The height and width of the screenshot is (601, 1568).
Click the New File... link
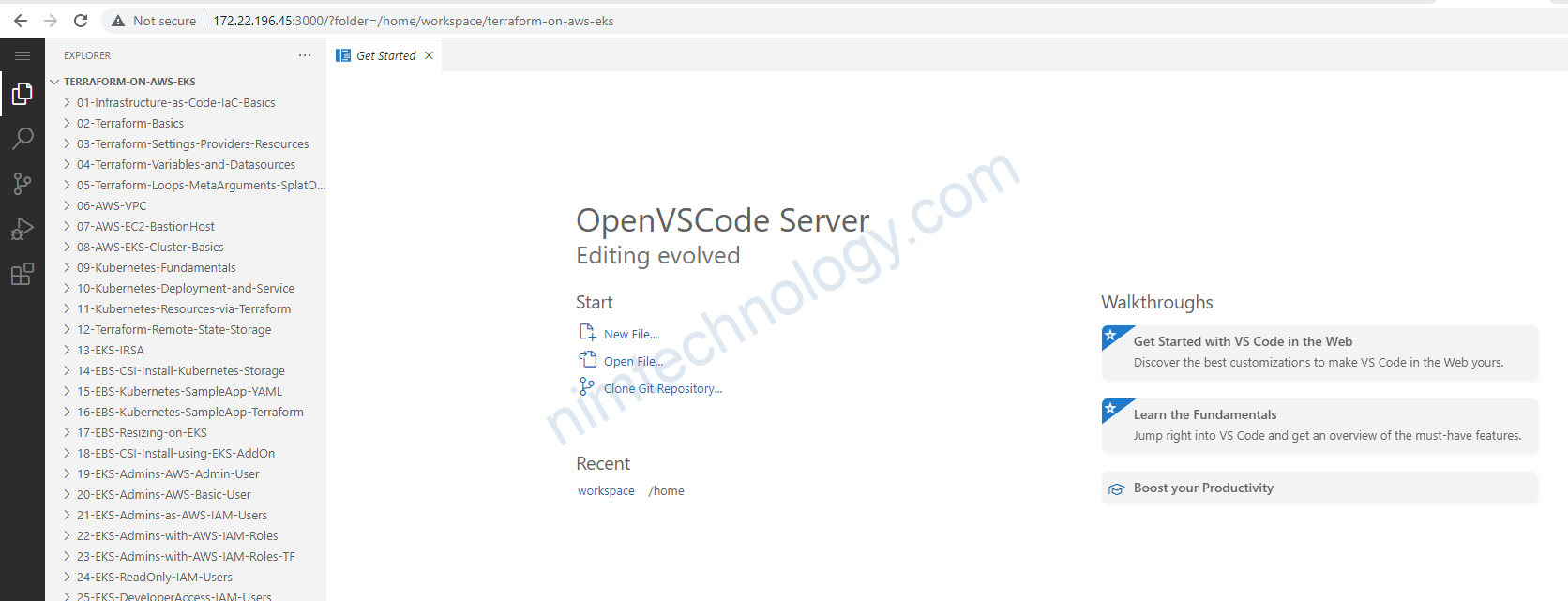[630, 335]
